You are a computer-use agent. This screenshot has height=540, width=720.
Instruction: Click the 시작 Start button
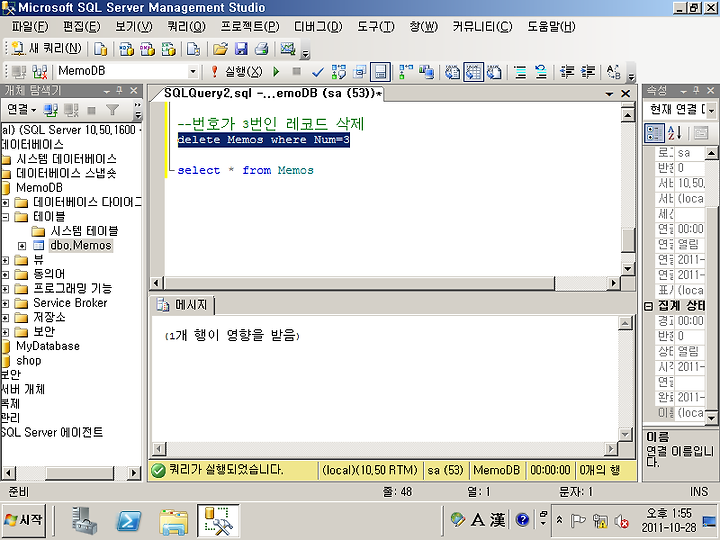(24, 520)
